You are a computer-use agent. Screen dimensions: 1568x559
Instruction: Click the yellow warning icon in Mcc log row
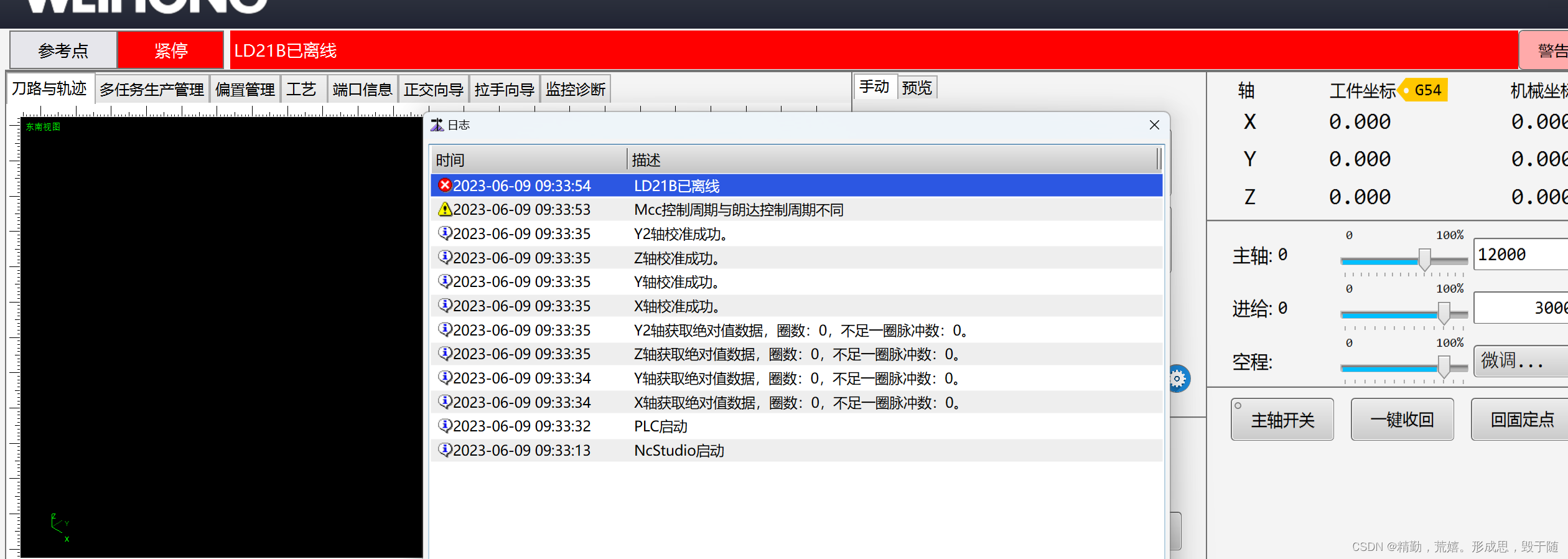[x=444, y=209]
